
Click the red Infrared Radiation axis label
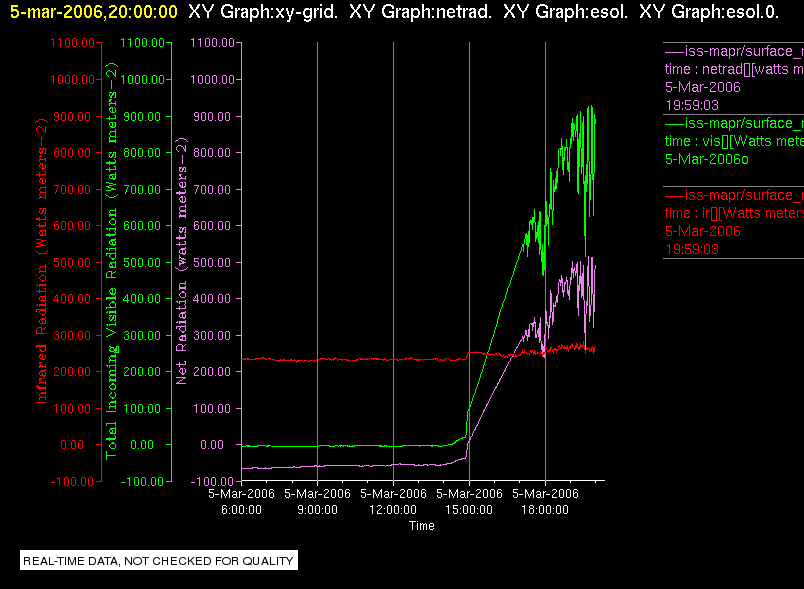(x=41, y=261)
